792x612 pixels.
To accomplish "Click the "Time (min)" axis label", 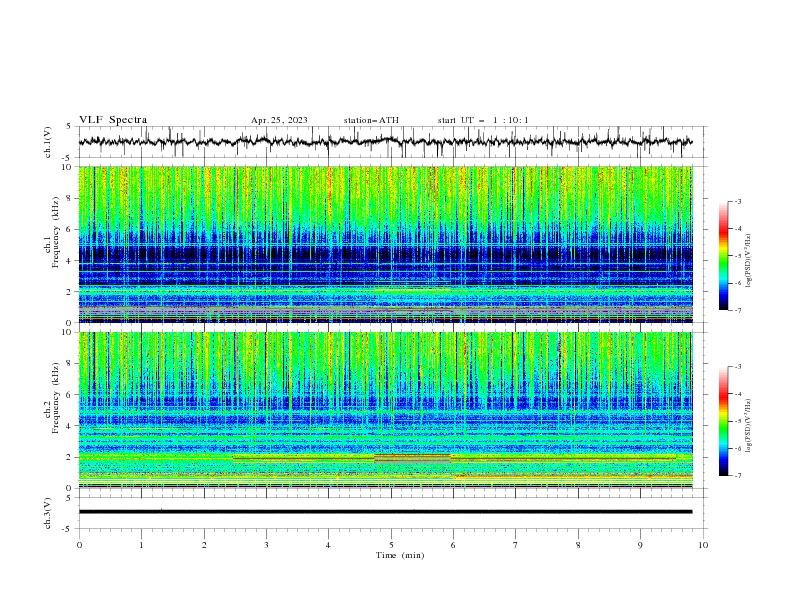I will point(400,555).
